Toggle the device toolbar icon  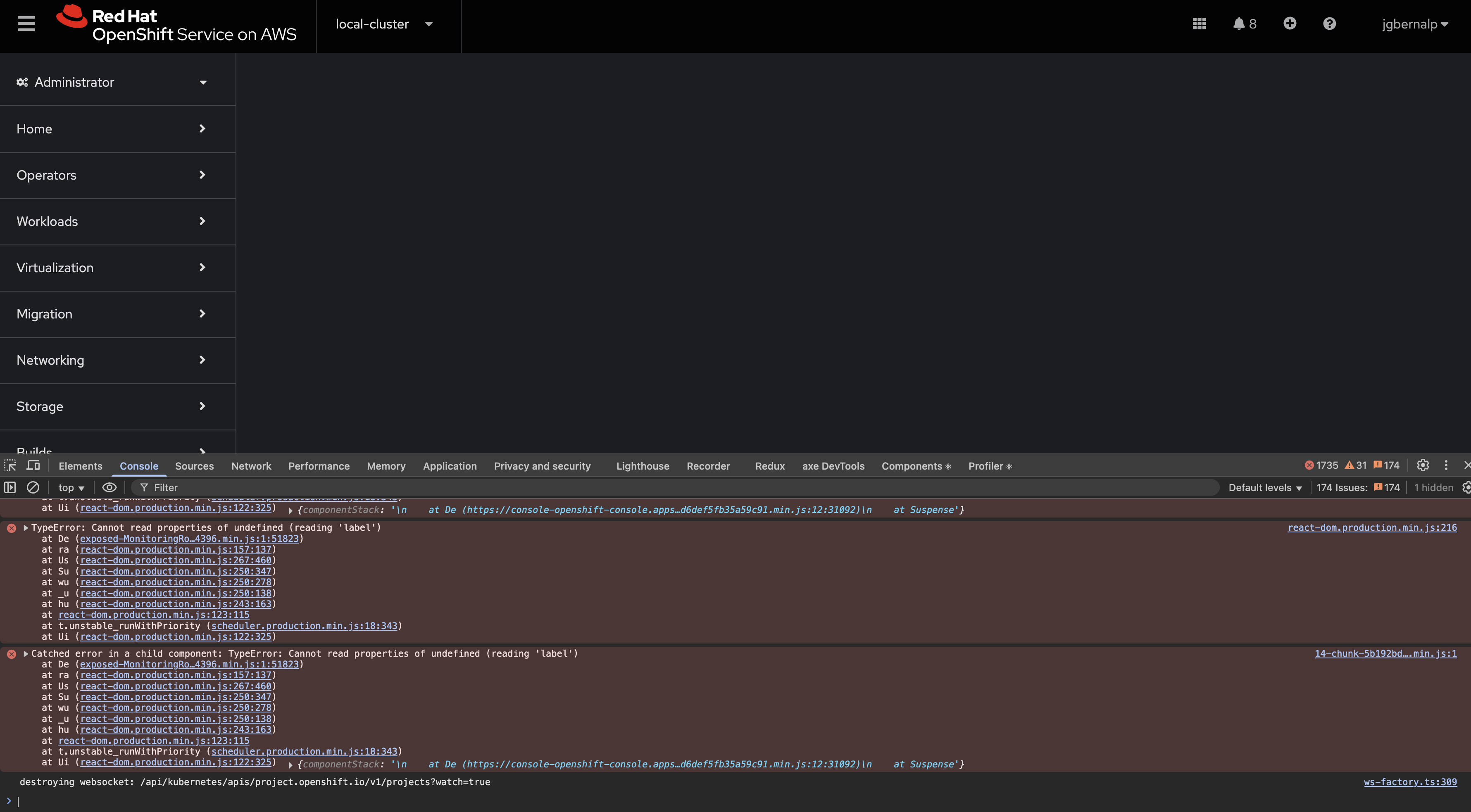pyautogui.click(x=34, y=465)
